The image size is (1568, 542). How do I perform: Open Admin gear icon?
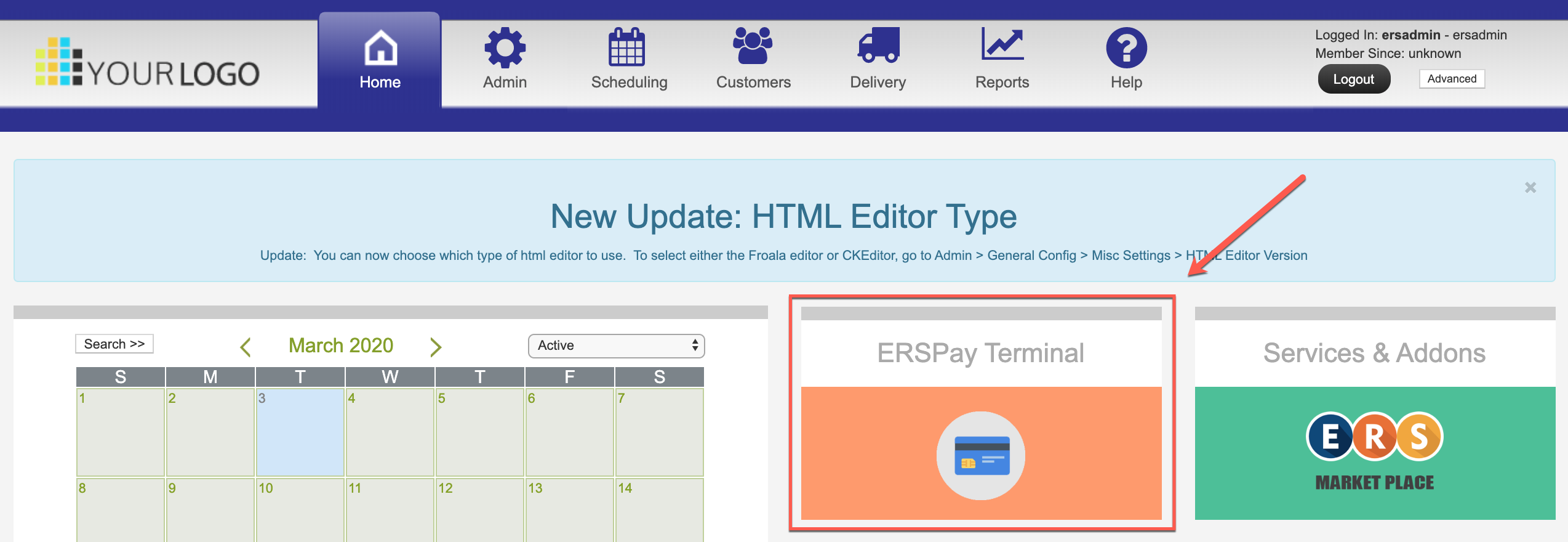click(505, 48)
